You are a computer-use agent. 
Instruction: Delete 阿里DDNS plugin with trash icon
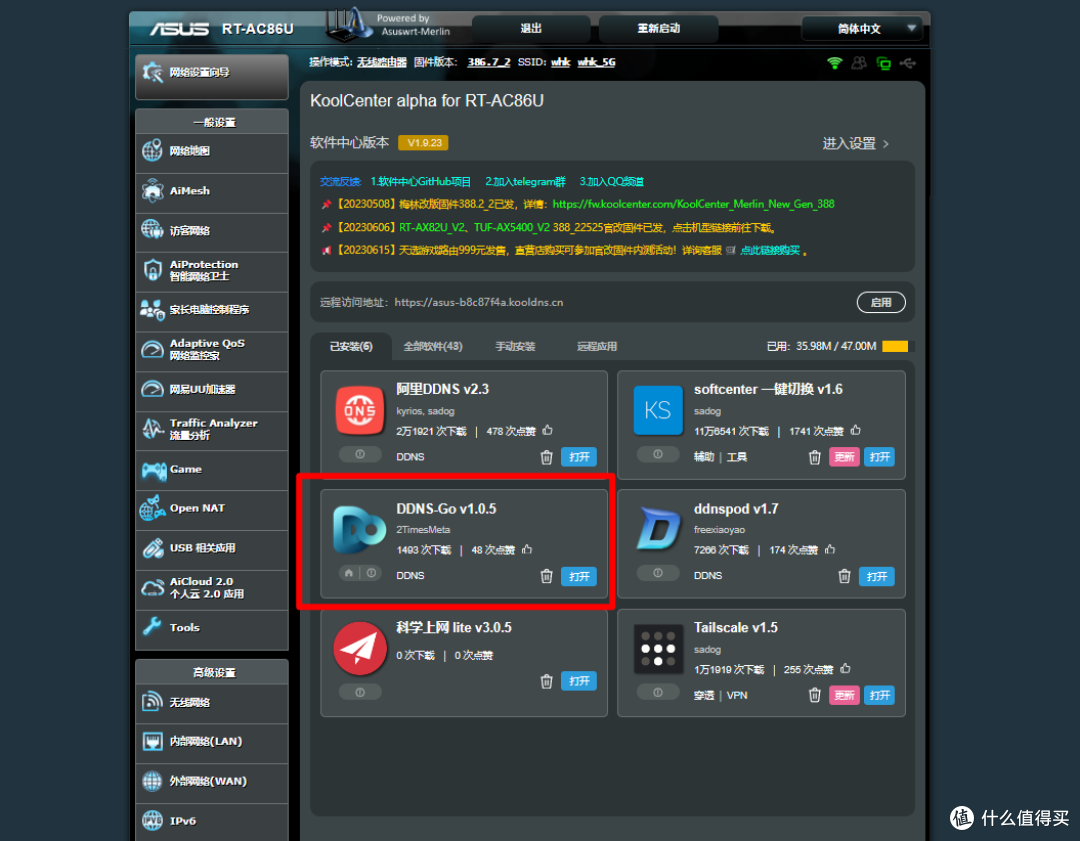(x=546, y=457)
